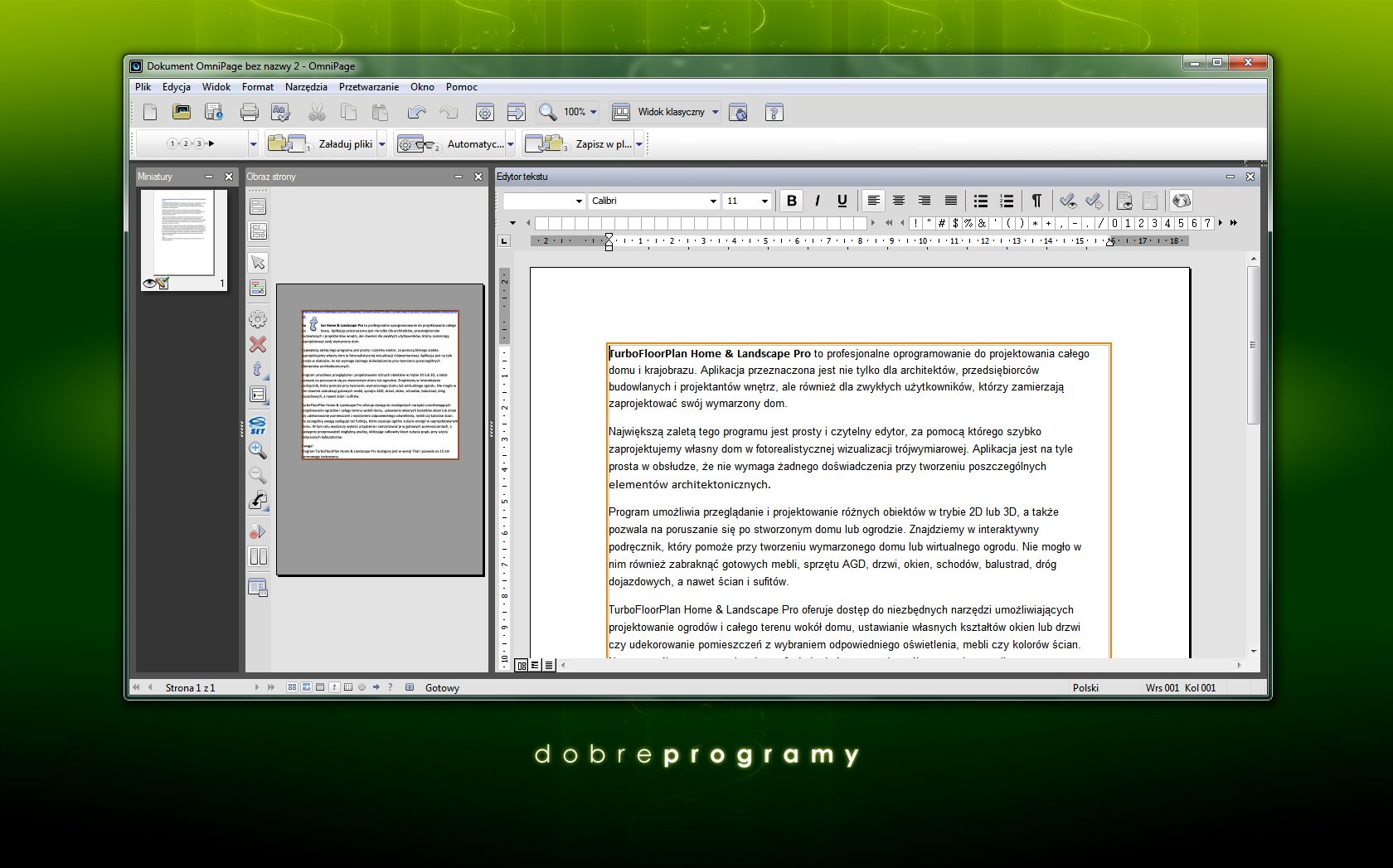Open the Edycja menu
The height and width of the screenshot is (868, 1393).
[176, 86]
